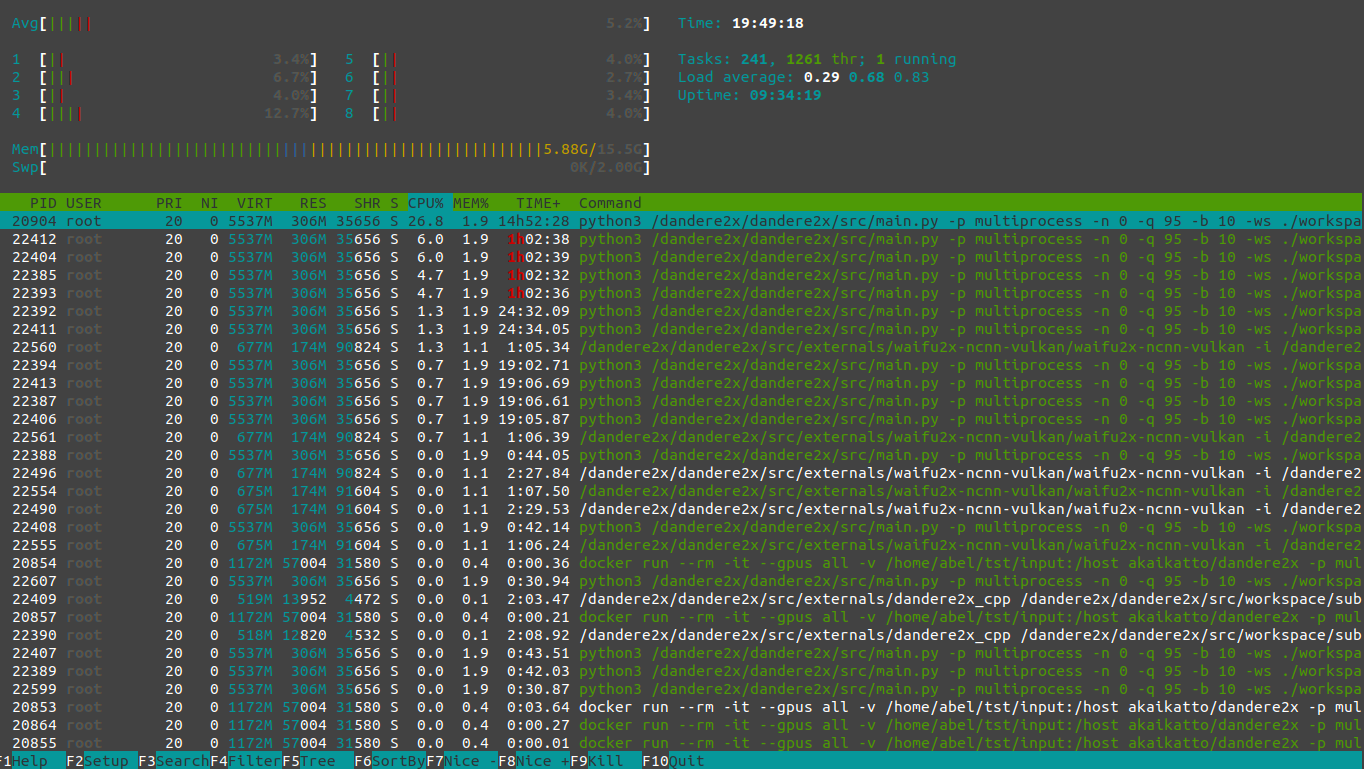Sort processes by the CPU% column
The image size is (1364, 769).
[428, 202]
